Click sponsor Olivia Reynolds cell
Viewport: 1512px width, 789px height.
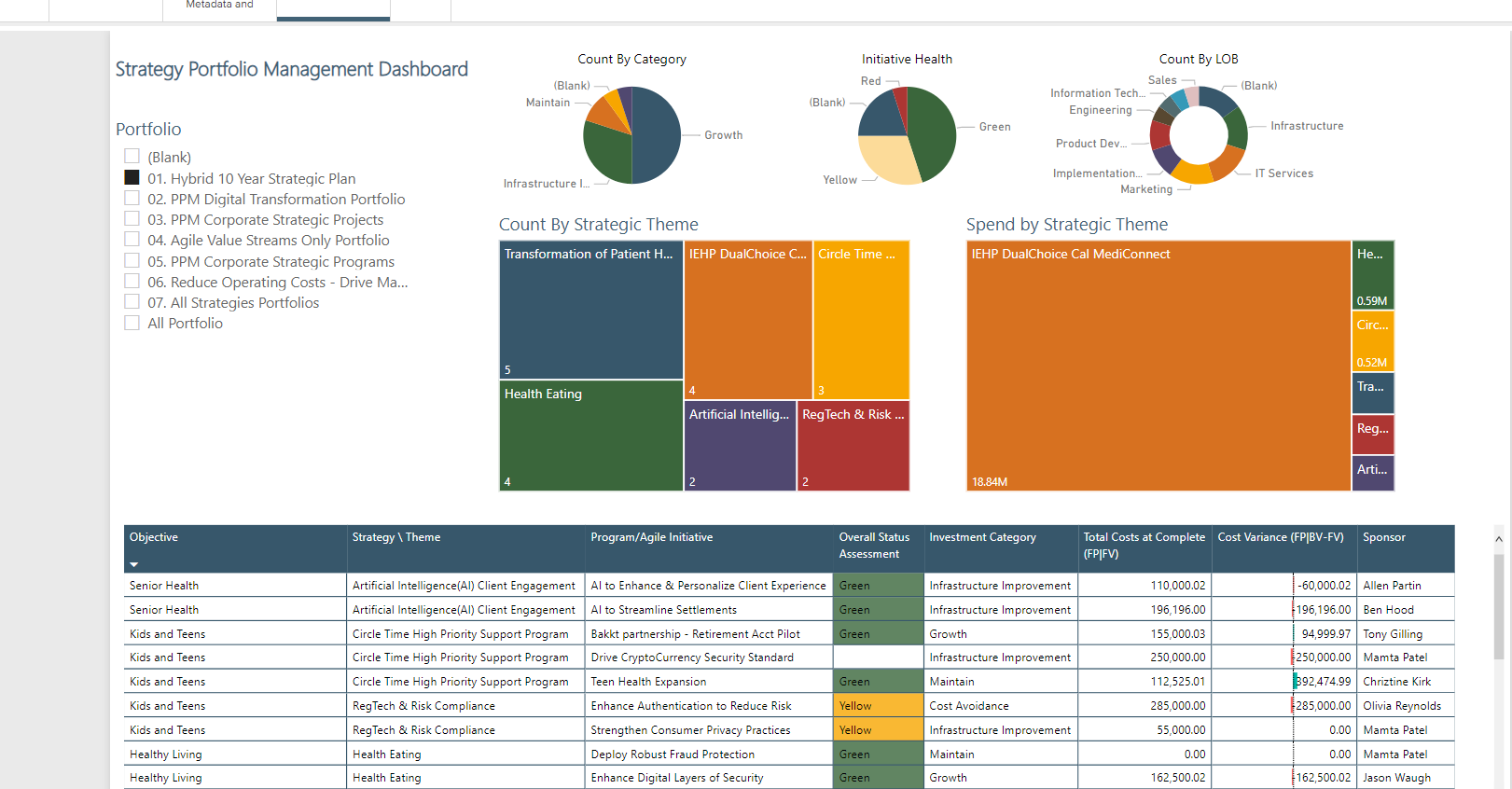[x=1406, y=706]
